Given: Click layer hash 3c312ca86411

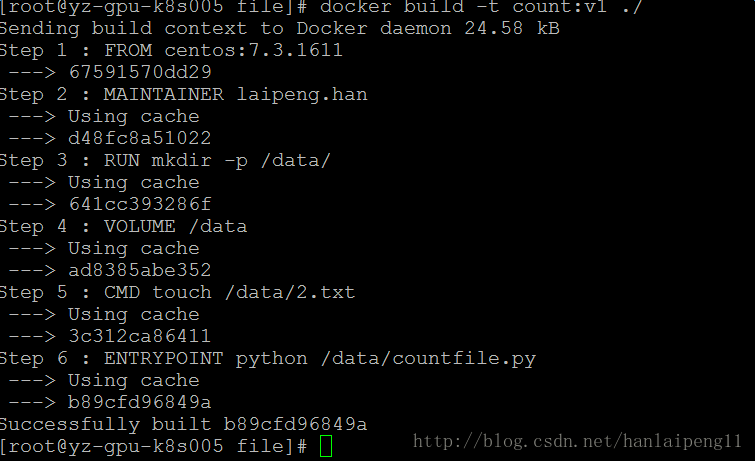Looking at the screenshot, I should click(x=140, y=336).
